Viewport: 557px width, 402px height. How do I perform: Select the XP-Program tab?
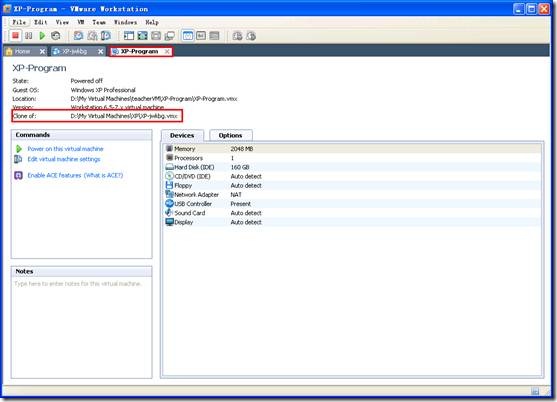(139, 51)
